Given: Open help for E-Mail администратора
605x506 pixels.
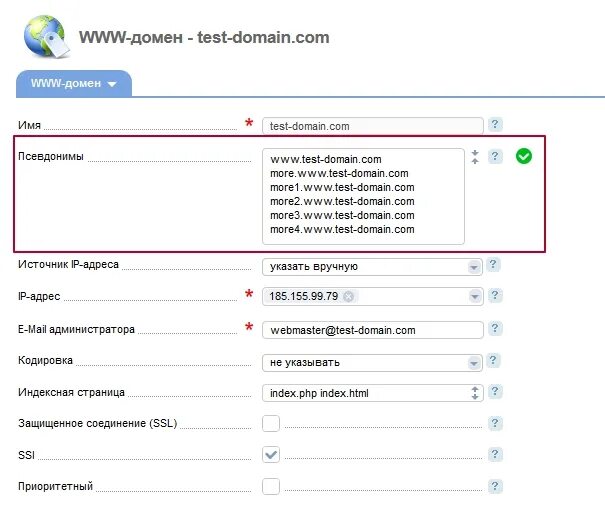Looking at the screenshot, I should tap(495, 328).
